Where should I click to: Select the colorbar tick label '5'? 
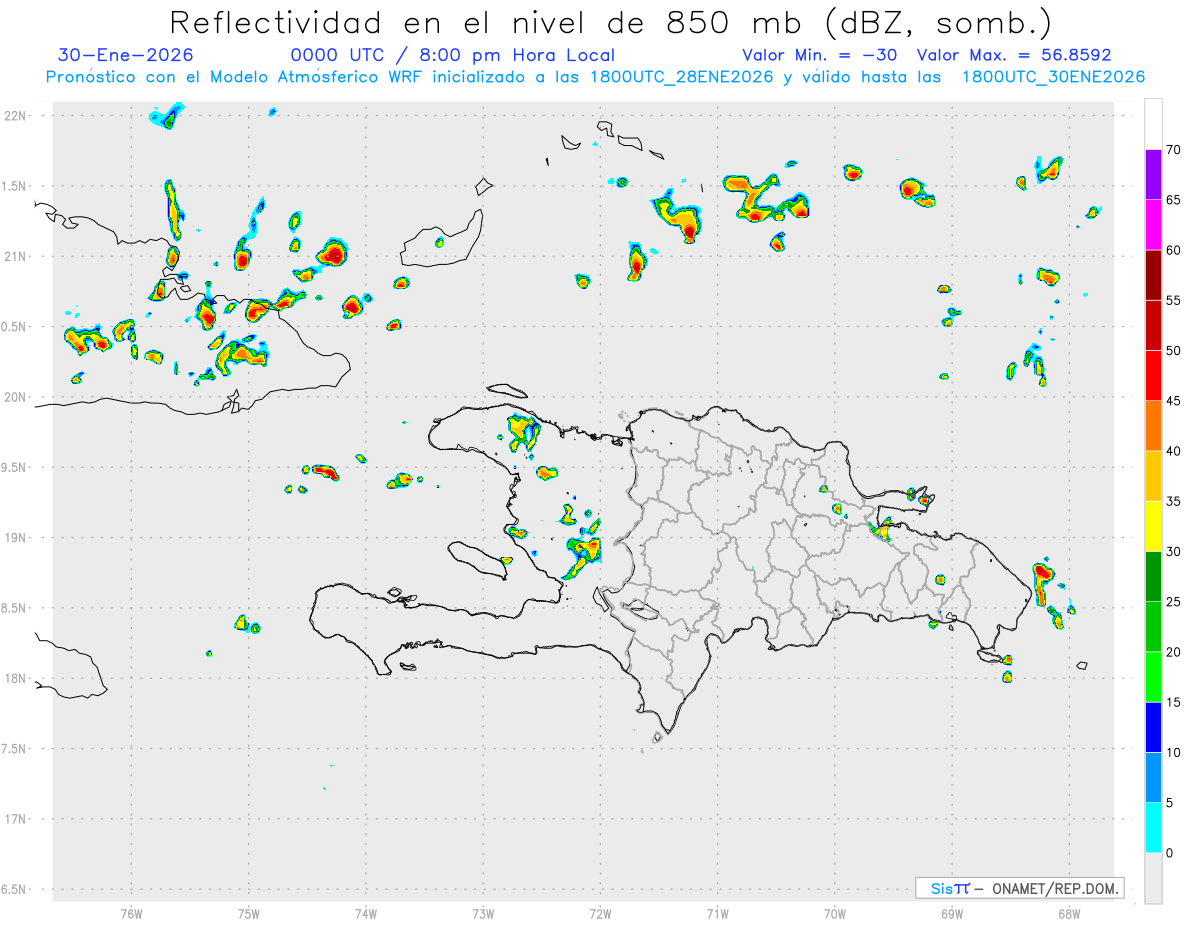[1169, 803]
